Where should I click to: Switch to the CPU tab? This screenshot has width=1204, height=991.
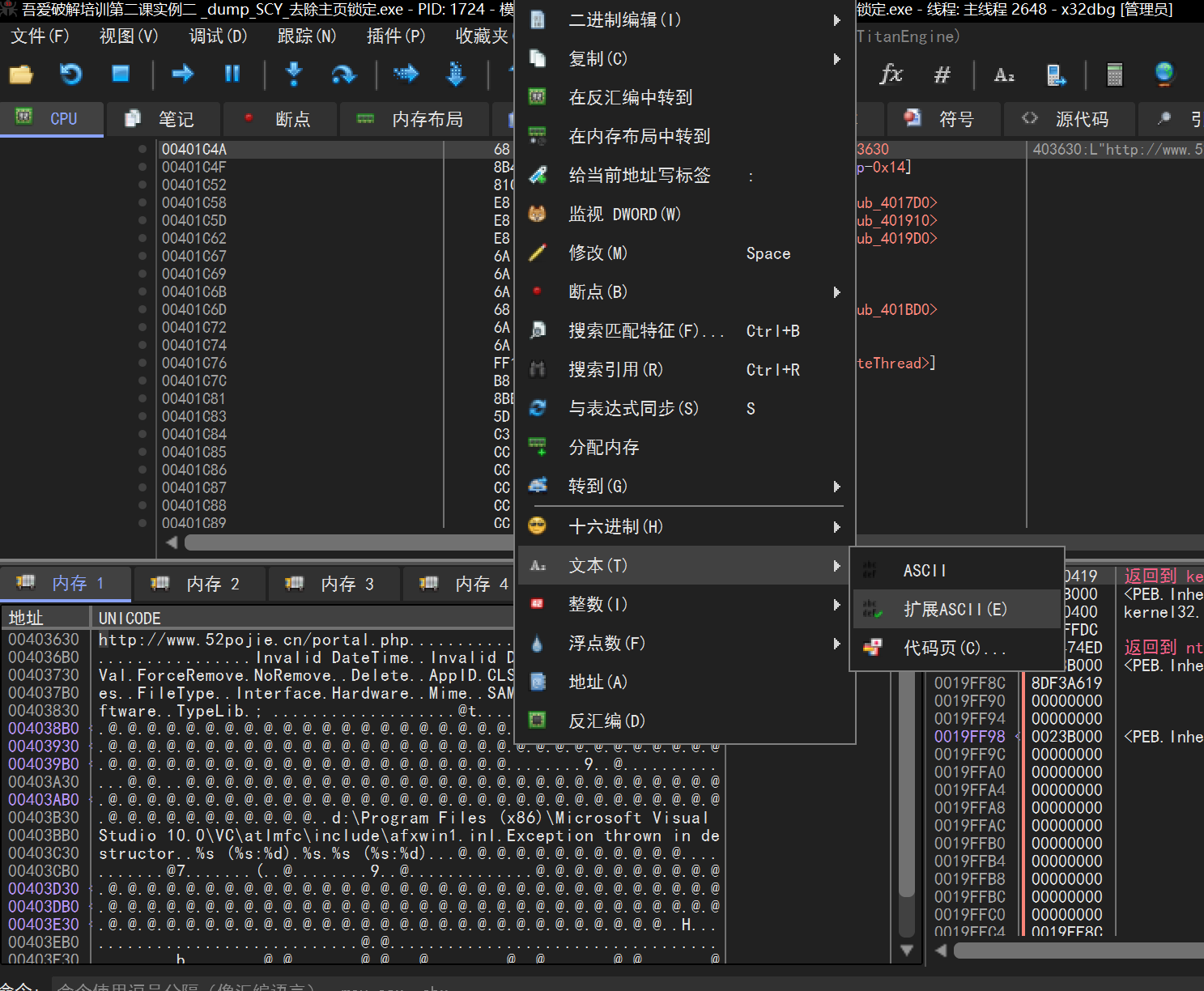[x=52, y=119]
